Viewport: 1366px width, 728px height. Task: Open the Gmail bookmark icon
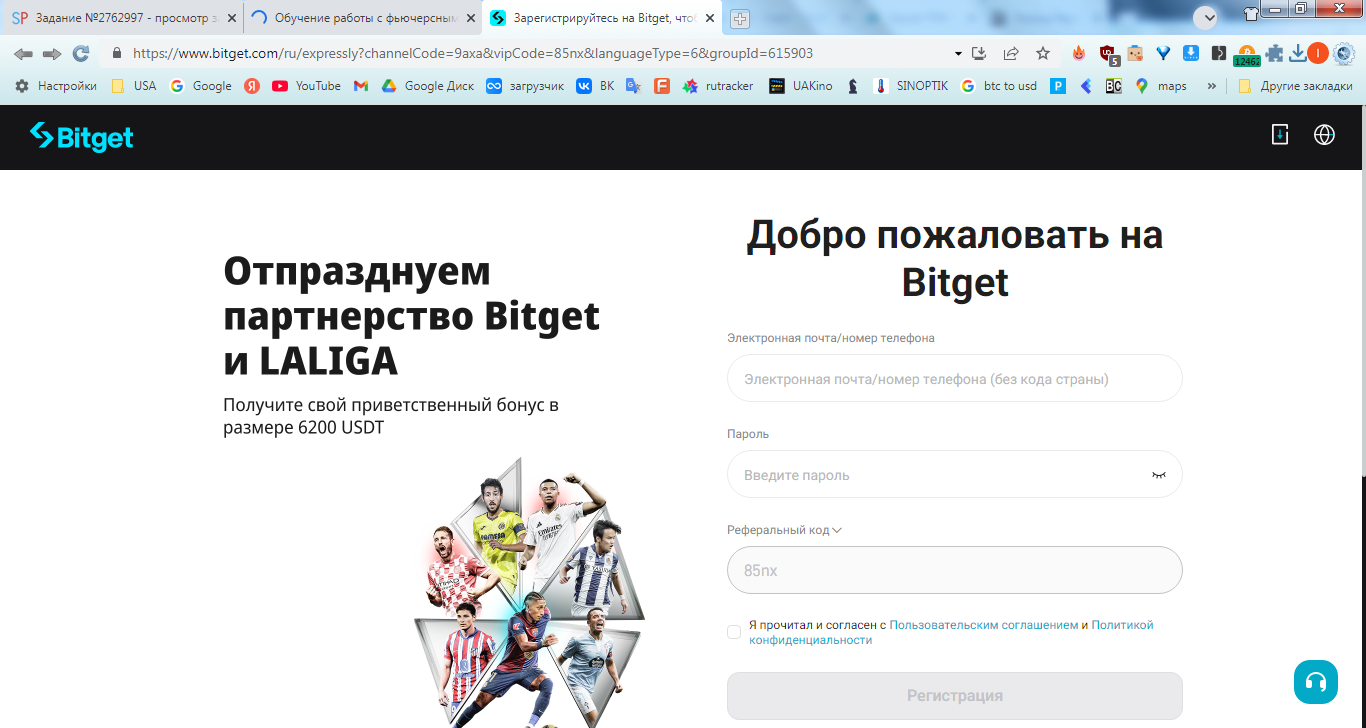(361, 86)
